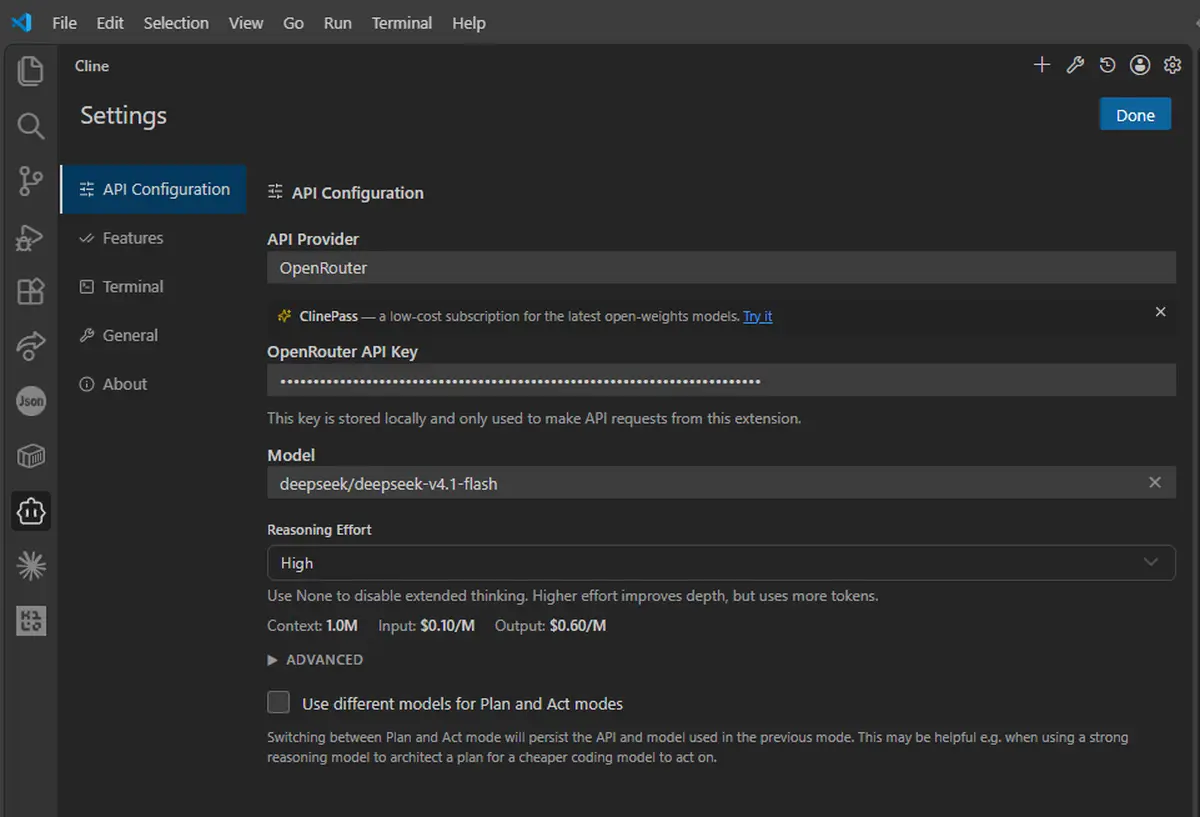Open Cline task history icon
Viewport: 1200px width, 817px height.
(x=1107, y=65)
